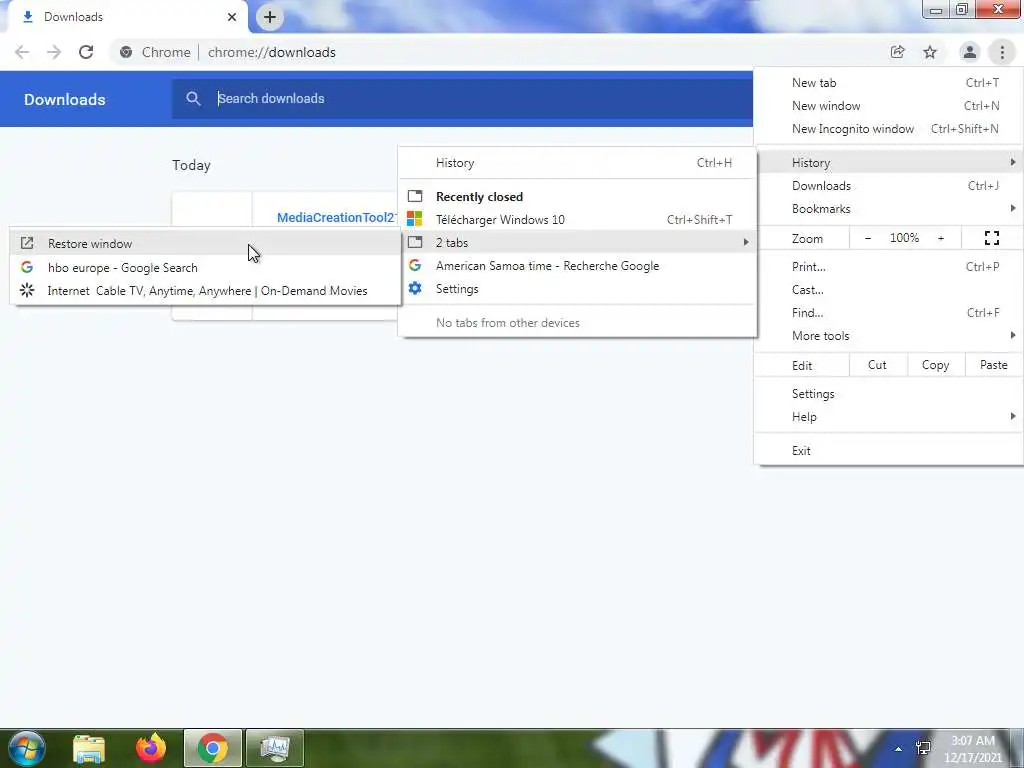Viewport: 1024px width, 768px height.
Task: Open the share page icon in address bar
Action: pos(897,52)
